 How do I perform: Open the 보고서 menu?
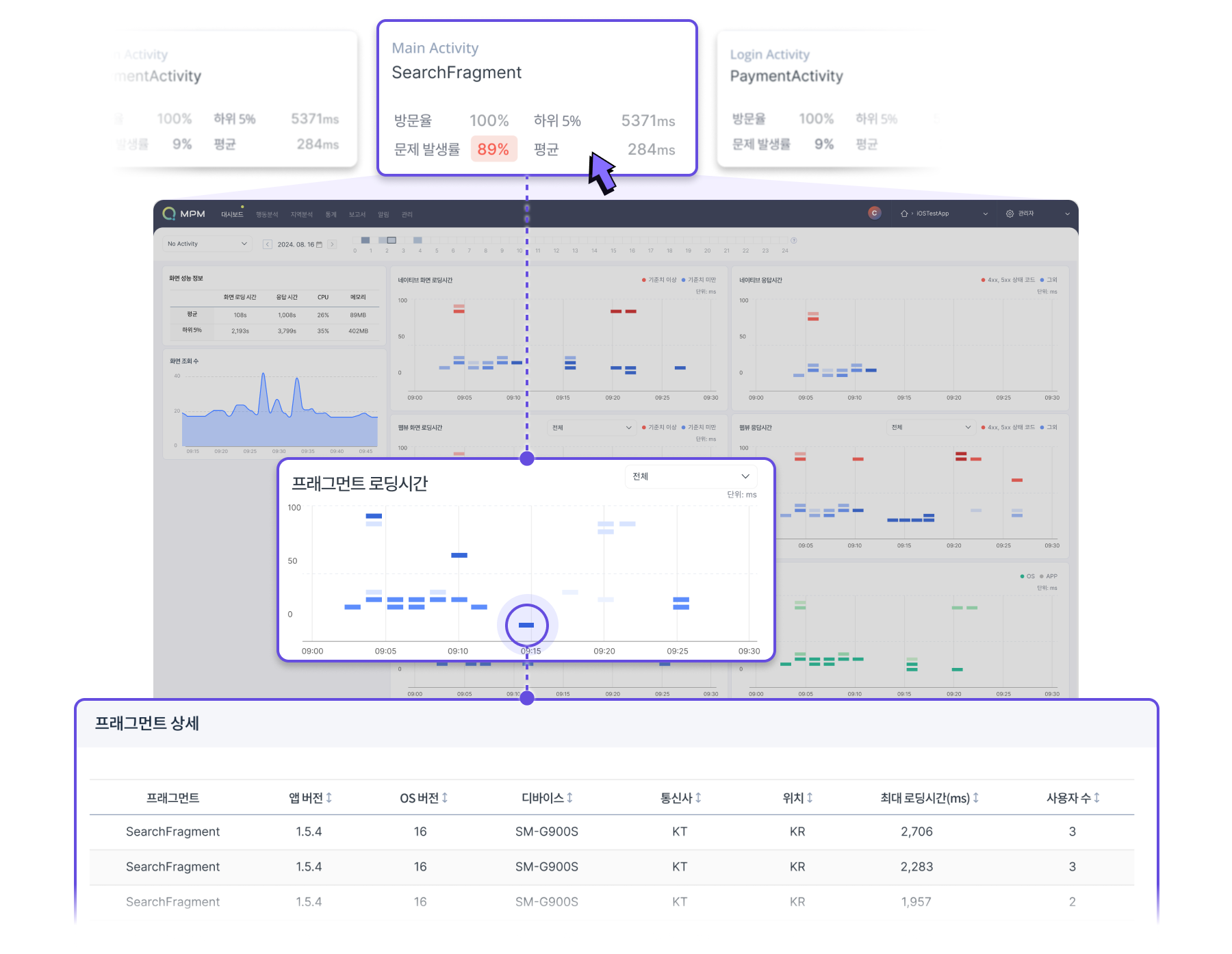pyautogui.click(x=357, y=214)
